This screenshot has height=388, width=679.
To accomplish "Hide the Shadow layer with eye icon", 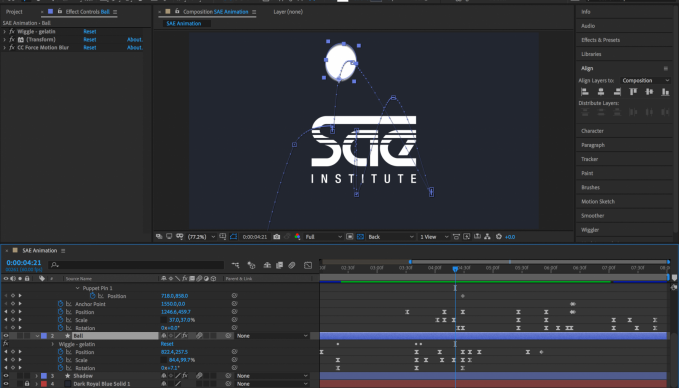I will click(x=6, y=376).
